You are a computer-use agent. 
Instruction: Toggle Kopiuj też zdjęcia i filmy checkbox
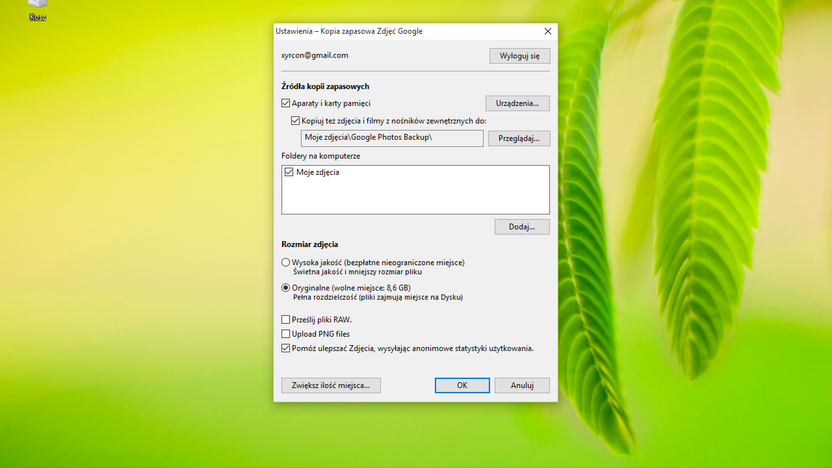[x=296, y=120]
